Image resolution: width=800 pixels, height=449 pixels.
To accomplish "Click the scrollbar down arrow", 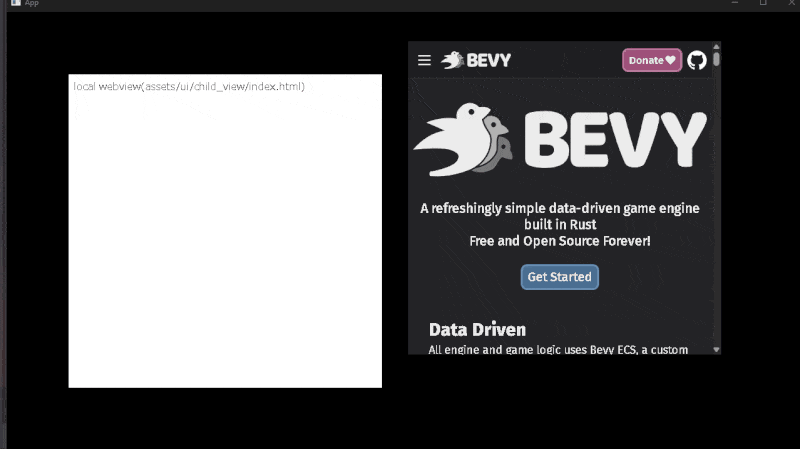I will (716, 349).
